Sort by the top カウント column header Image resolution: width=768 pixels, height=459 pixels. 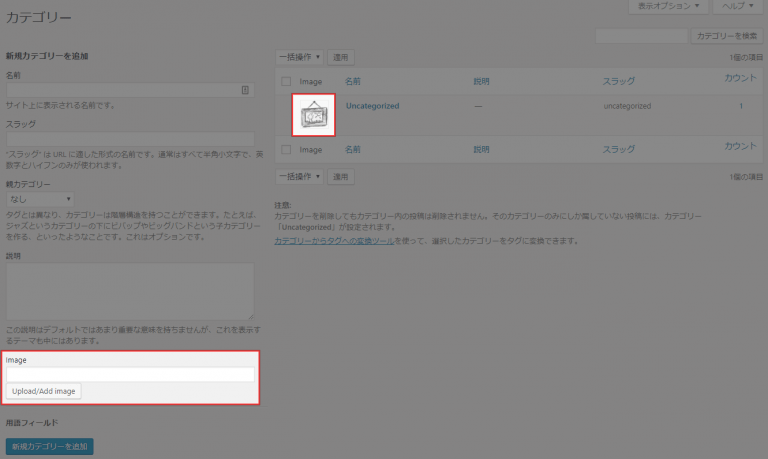(x=740, y=78)
